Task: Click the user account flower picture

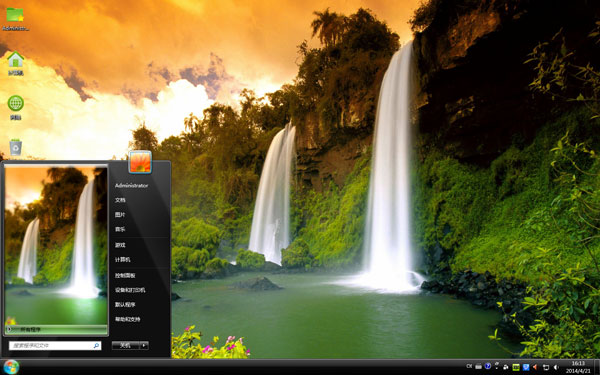Action: tap(140, 162)
